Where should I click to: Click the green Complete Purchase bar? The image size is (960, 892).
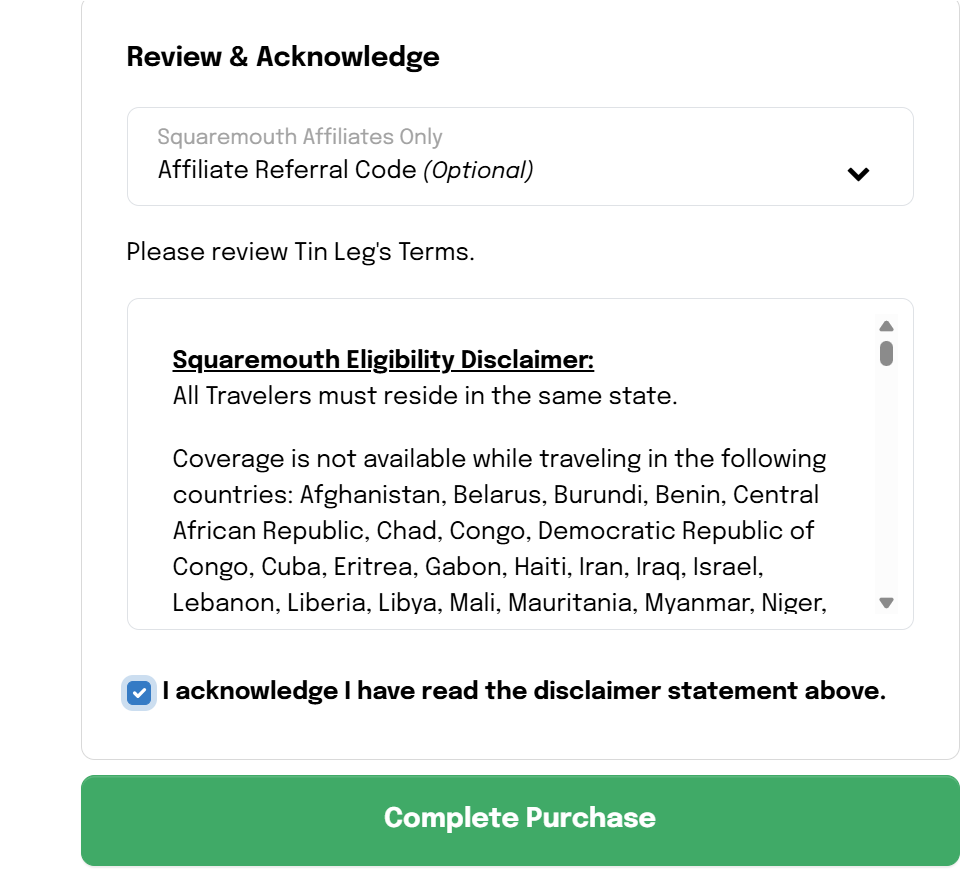click(x=519, y=818)
